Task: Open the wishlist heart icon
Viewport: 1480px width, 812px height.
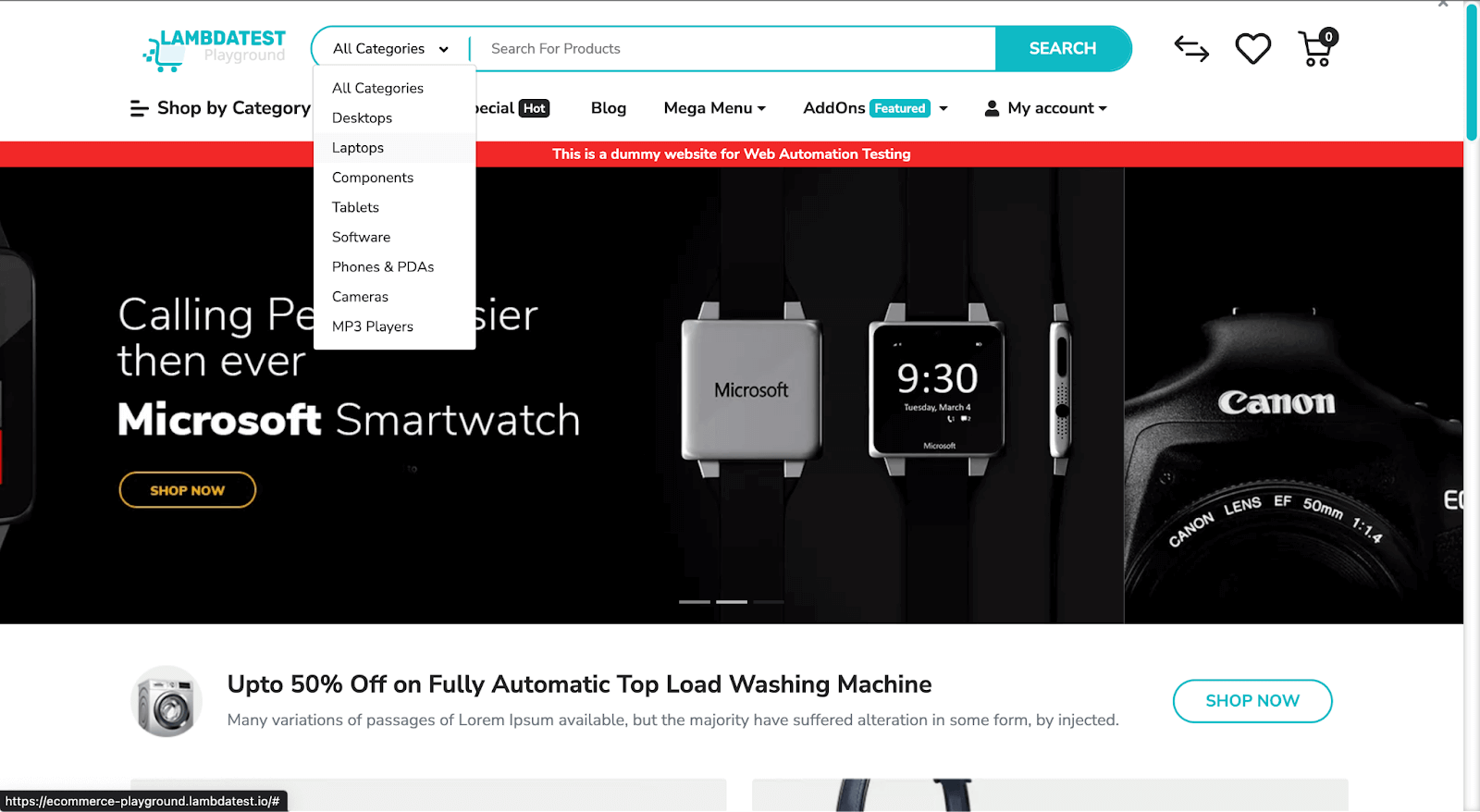Action: coord(1253,48)
